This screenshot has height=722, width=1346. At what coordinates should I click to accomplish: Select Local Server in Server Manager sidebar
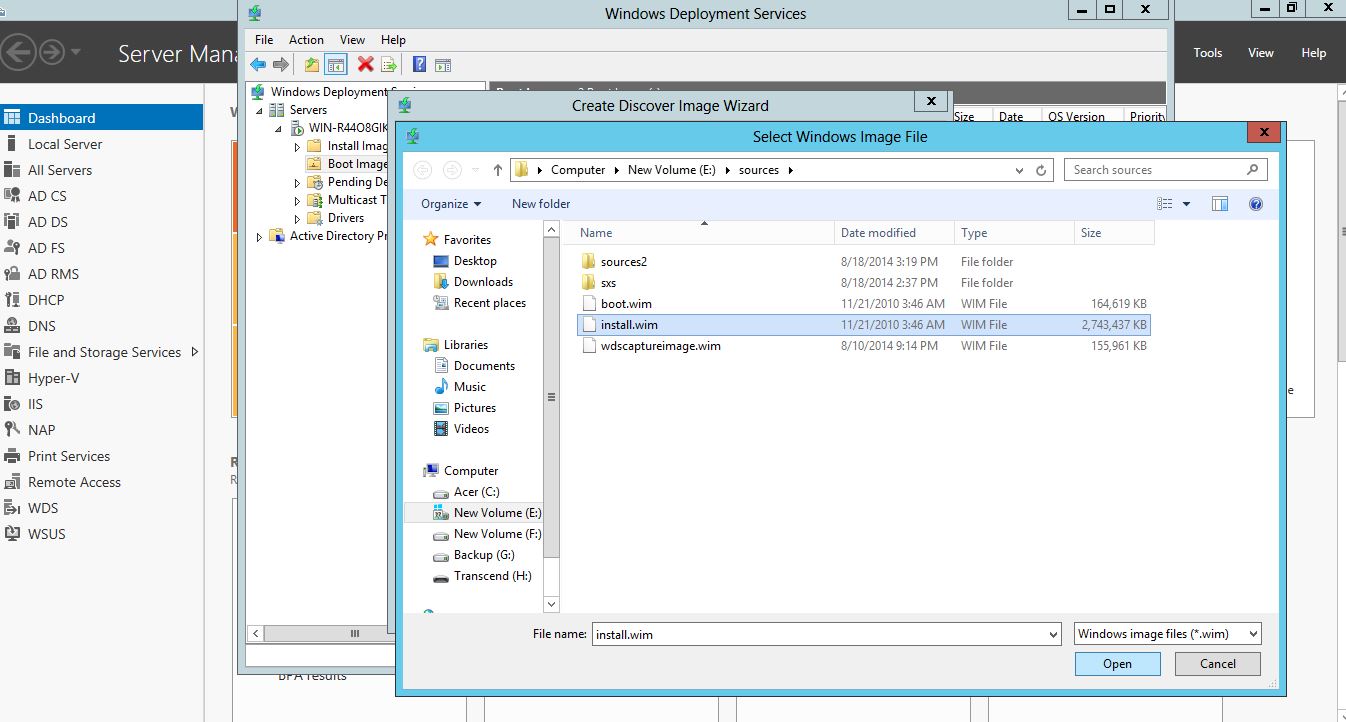(x=65, y=144)
